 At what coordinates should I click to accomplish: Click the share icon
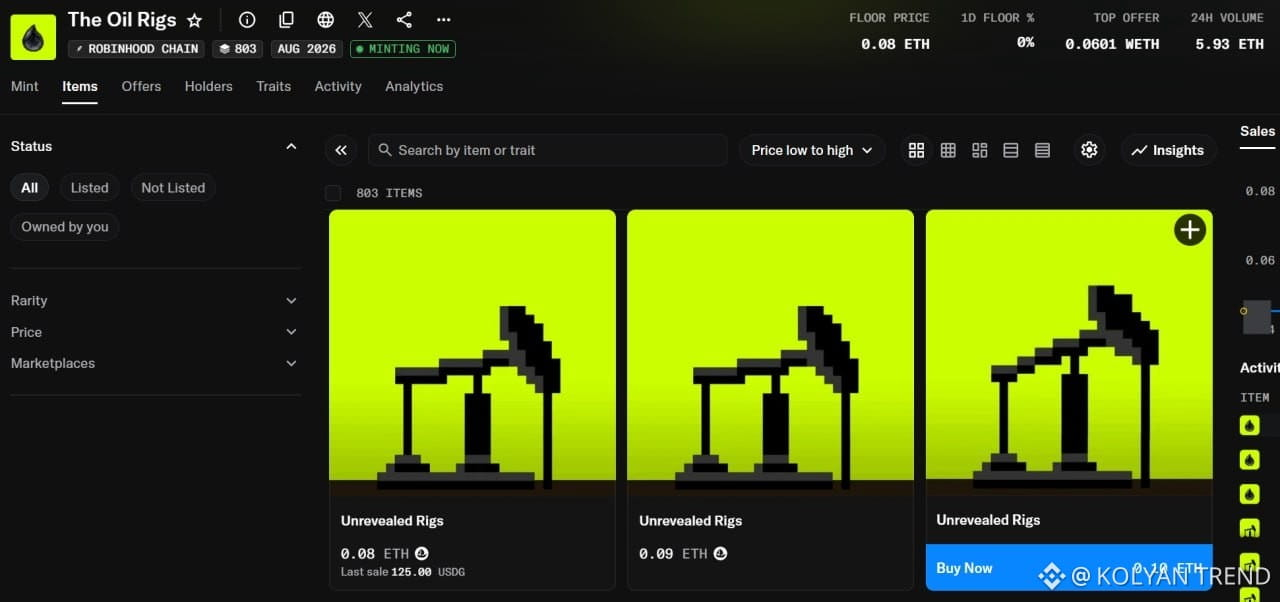pos(404,20)
